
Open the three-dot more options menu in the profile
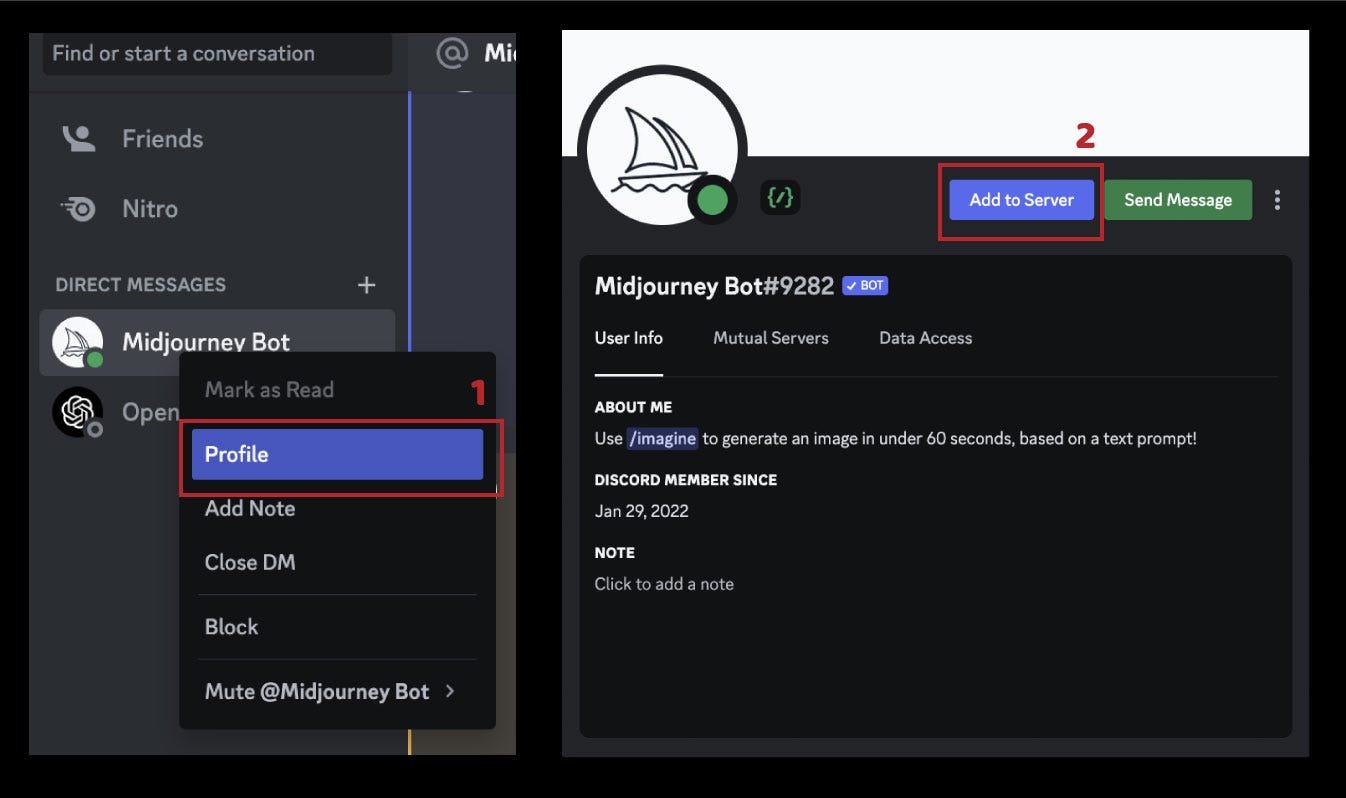1277,200
